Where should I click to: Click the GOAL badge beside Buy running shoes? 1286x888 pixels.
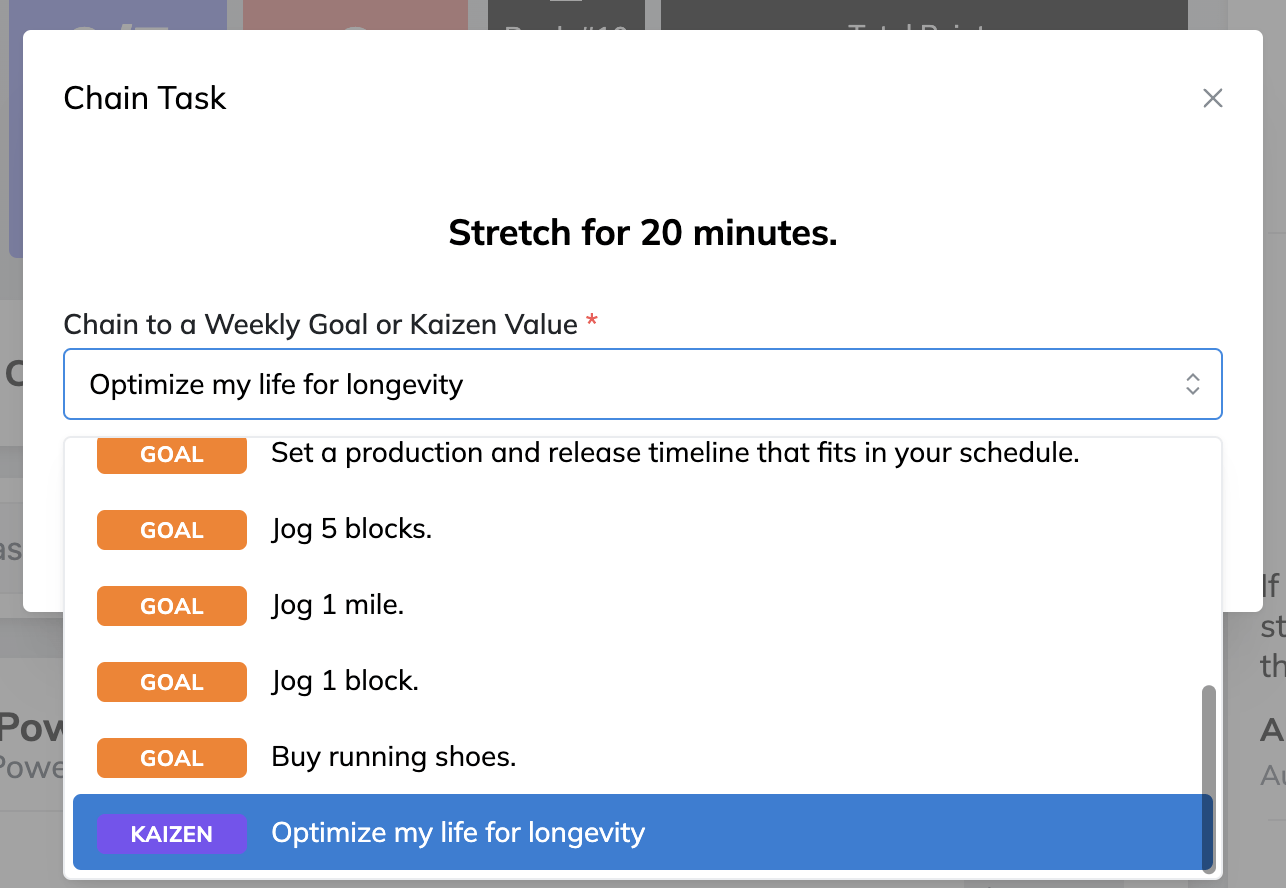click(171, 757)
